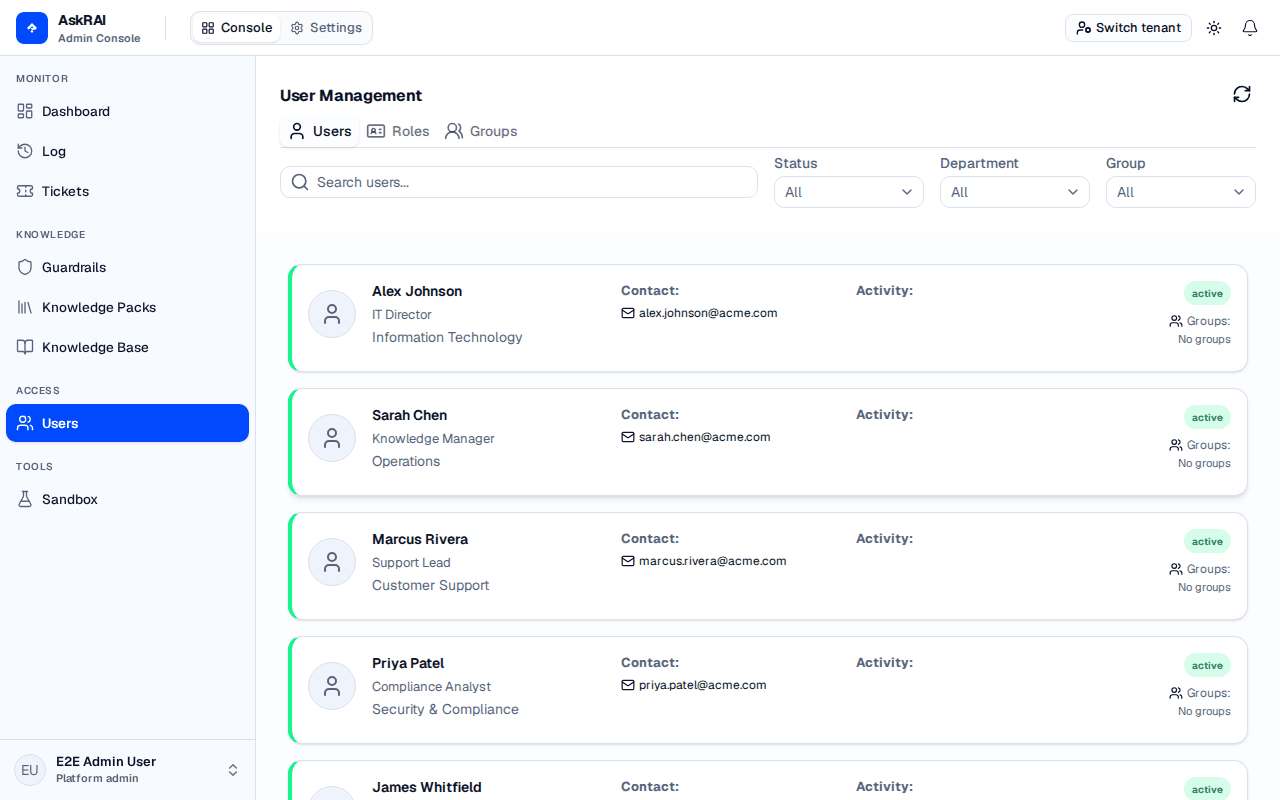This screenshot has width=1280, height=800.
Task: Open Log in the sidebar
Action: coord(127,151)
